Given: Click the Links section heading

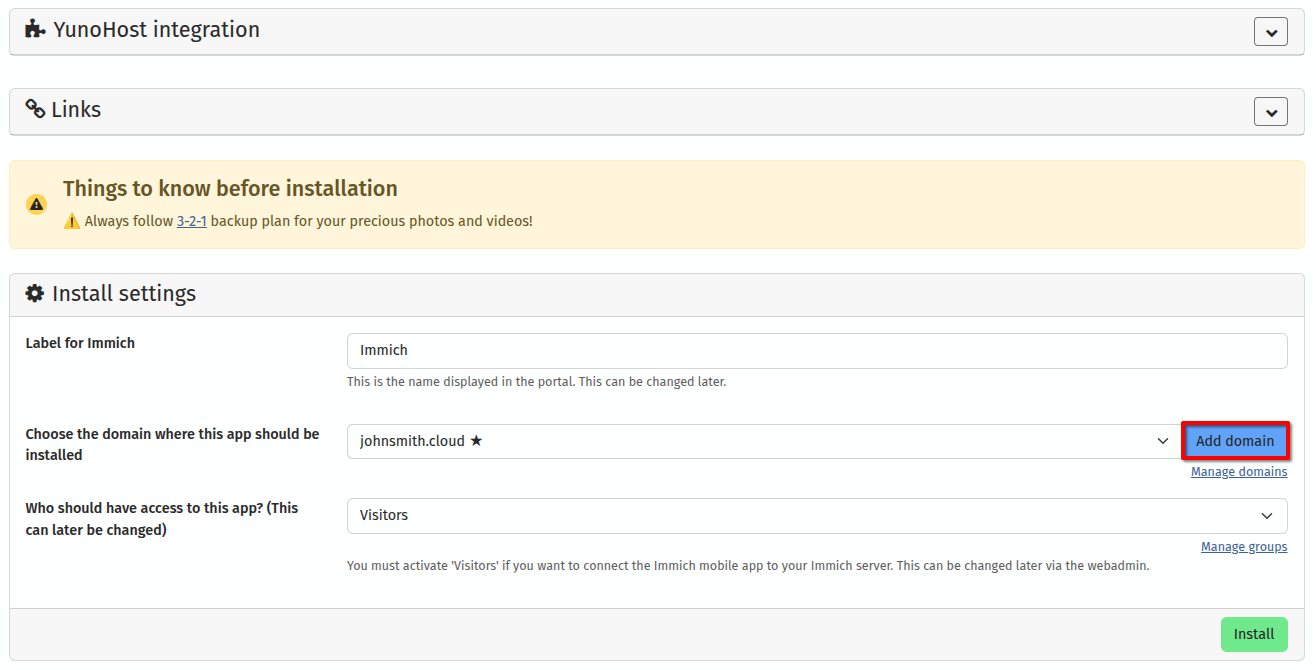Looking at the screenshot, I should (x=76, y=109).
